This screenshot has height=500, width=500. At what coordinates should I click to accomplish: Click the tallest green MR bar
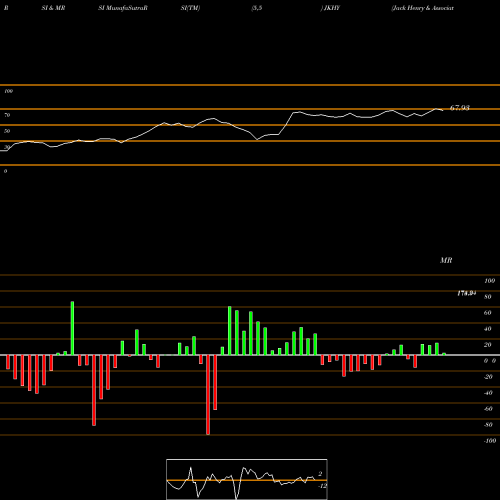72,328
